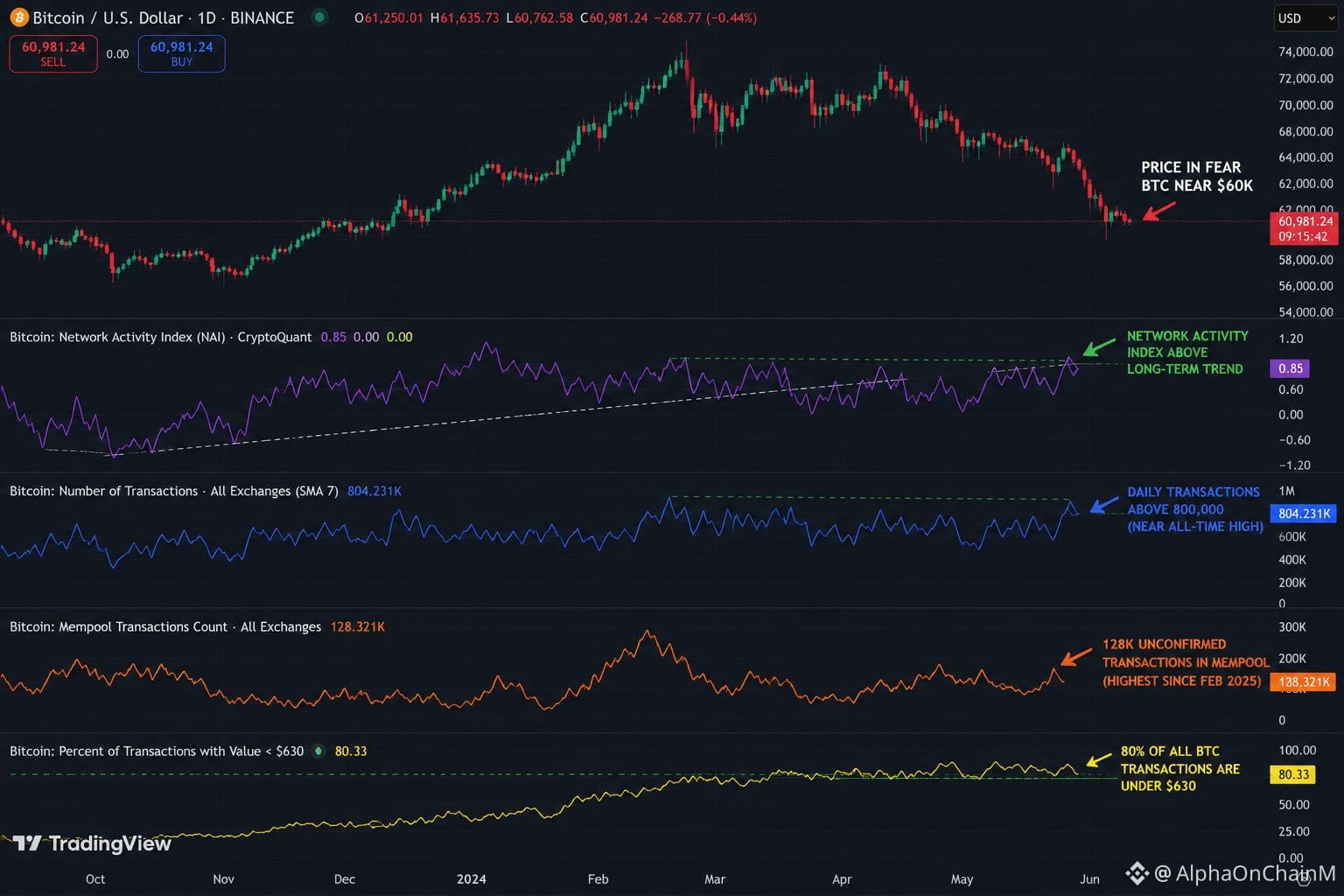This screenshot has height=896, width=1344.
Task: Click the 600K label on transactions scale
Action: [x=1292, y=536]
